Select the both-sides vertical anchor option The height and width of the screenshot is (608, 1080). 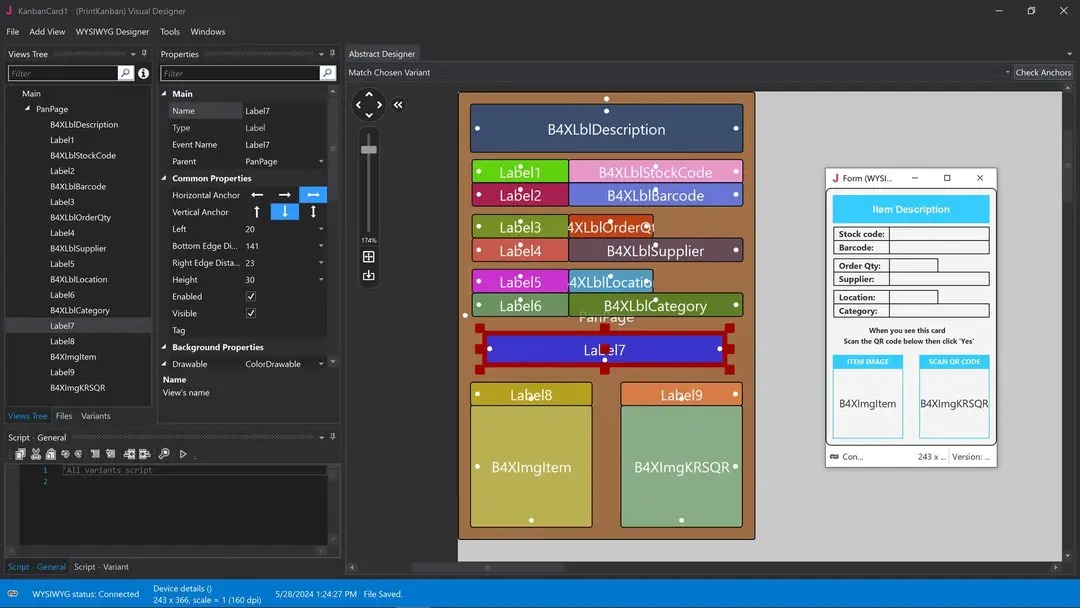(313, 212)
